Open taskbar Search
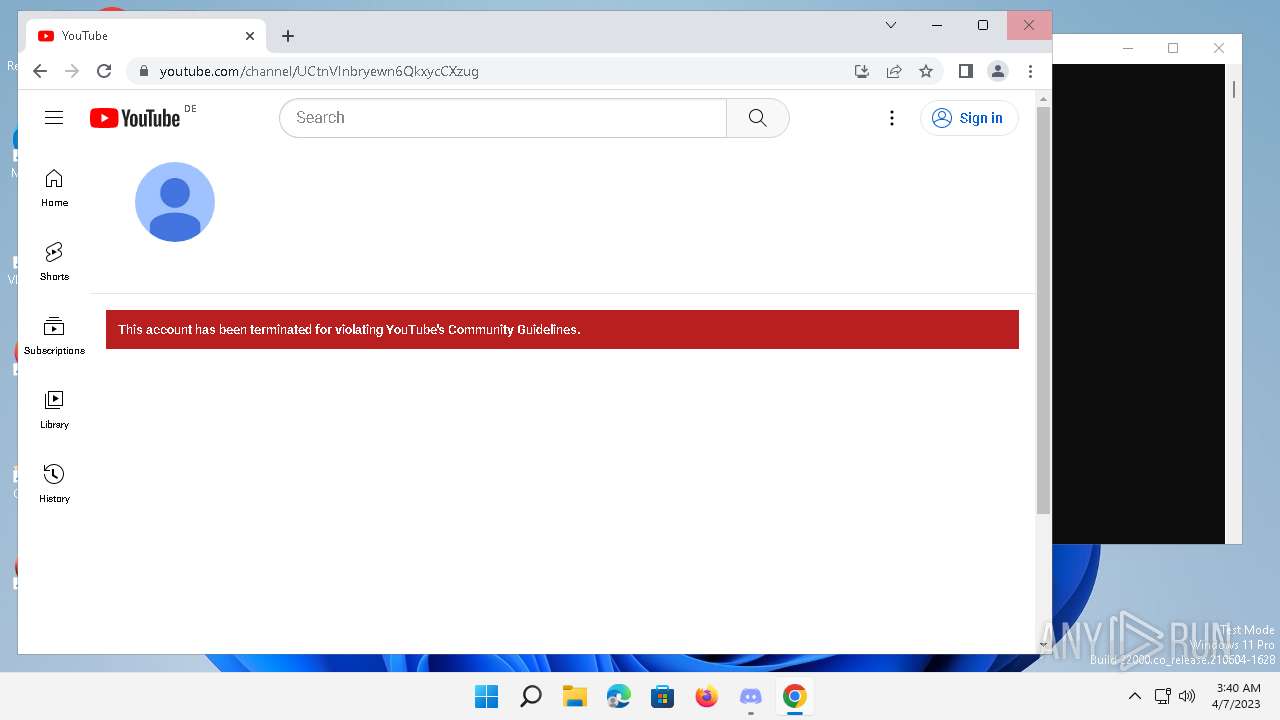Viewport: 1280px width, 720px height. (531, 696)
